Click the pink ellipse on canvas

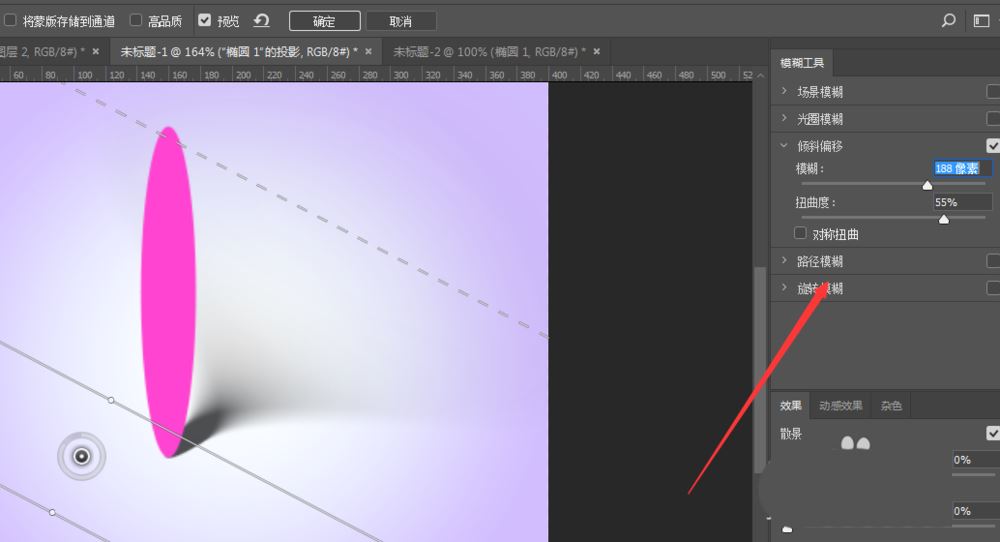[x=168, y=292]
